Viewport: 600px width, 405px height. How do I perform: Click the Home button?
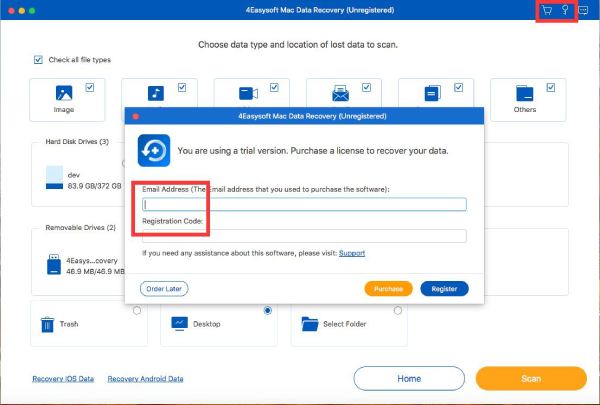click(x=409, y=379)
